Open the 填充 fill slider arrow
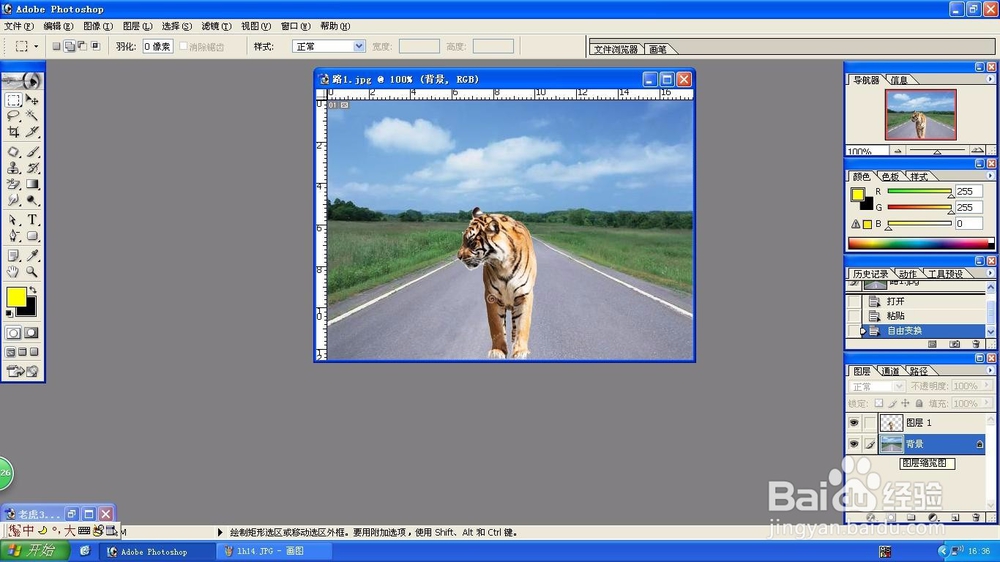The width and height of the screenshot is (1000, 562). pyautogui.click(x=987, y=403)
